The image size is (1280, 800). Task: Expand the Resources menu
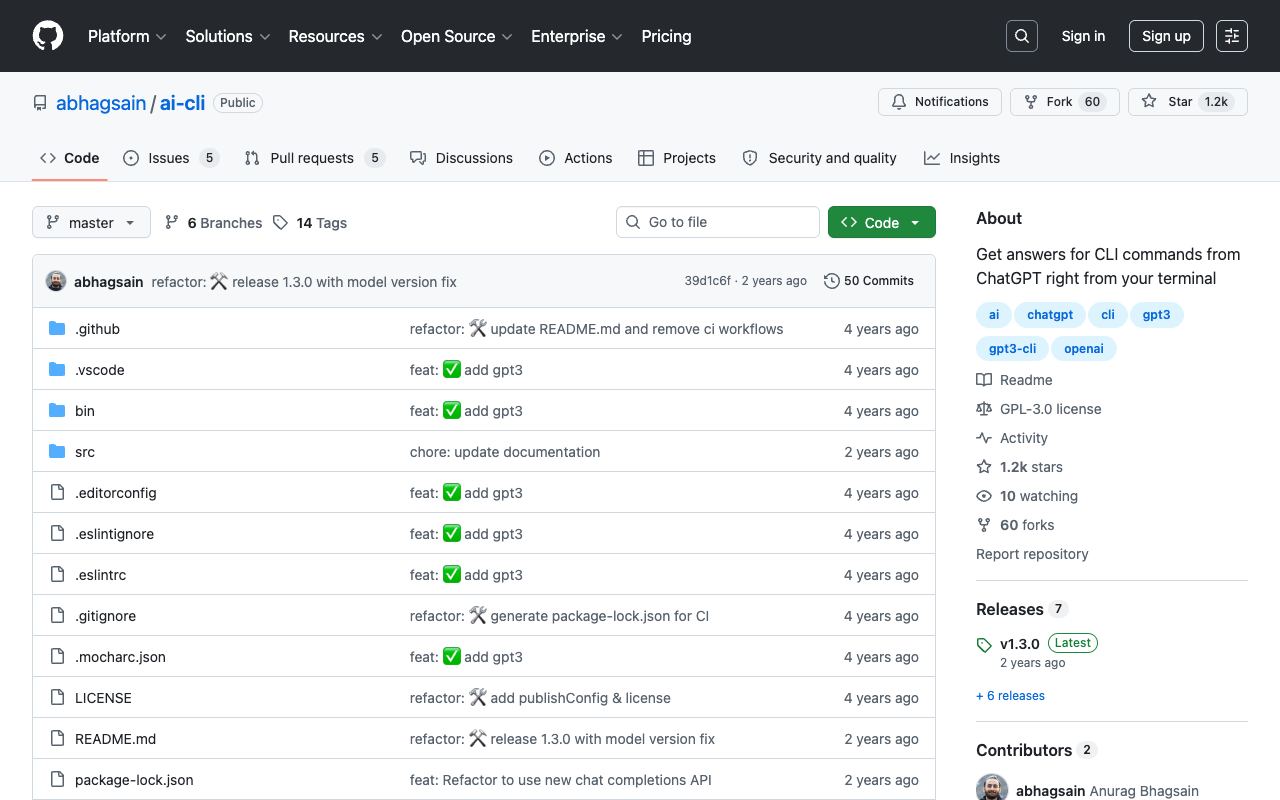point(335,36)
